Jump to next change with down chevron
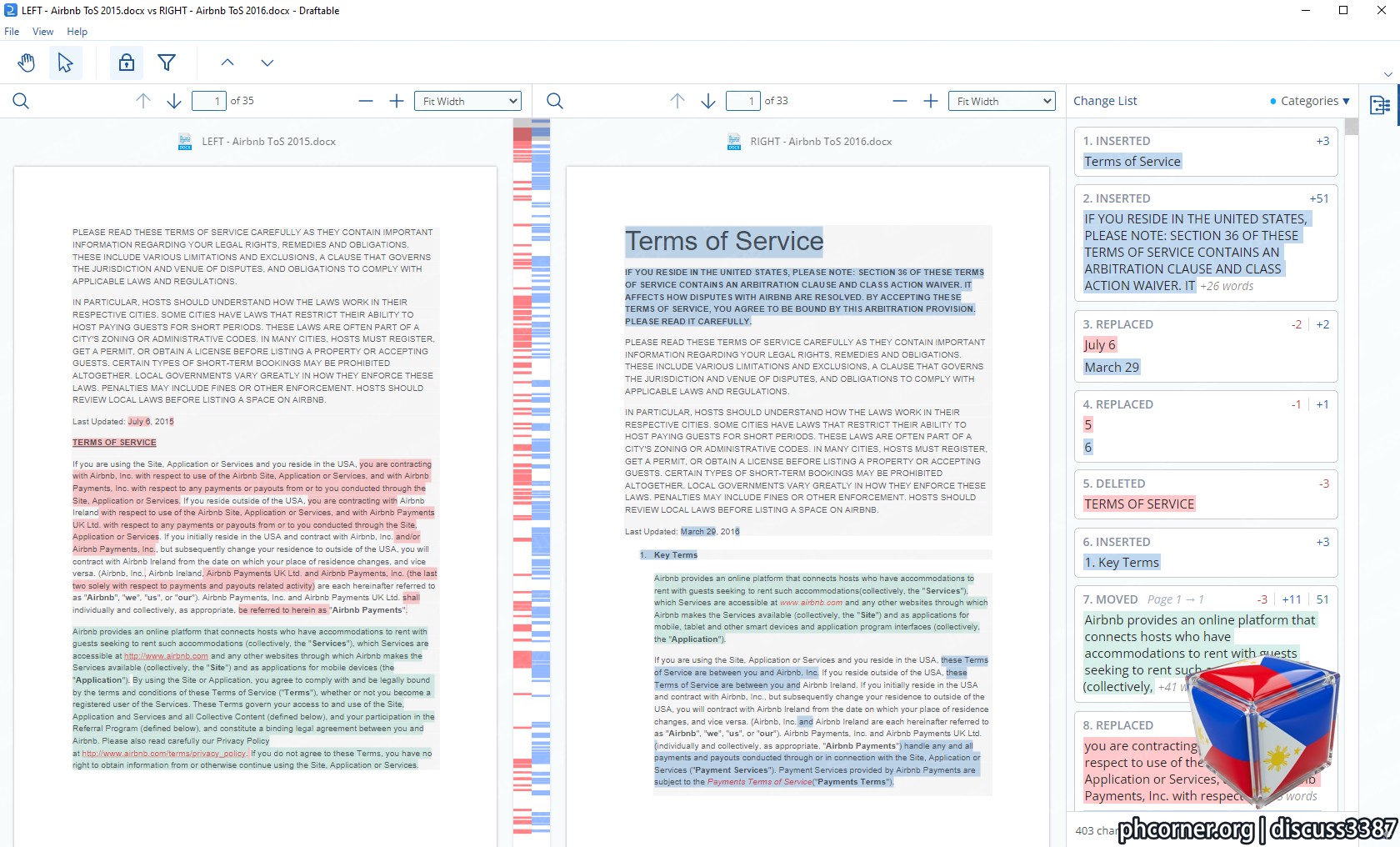 tap(267, 63)
